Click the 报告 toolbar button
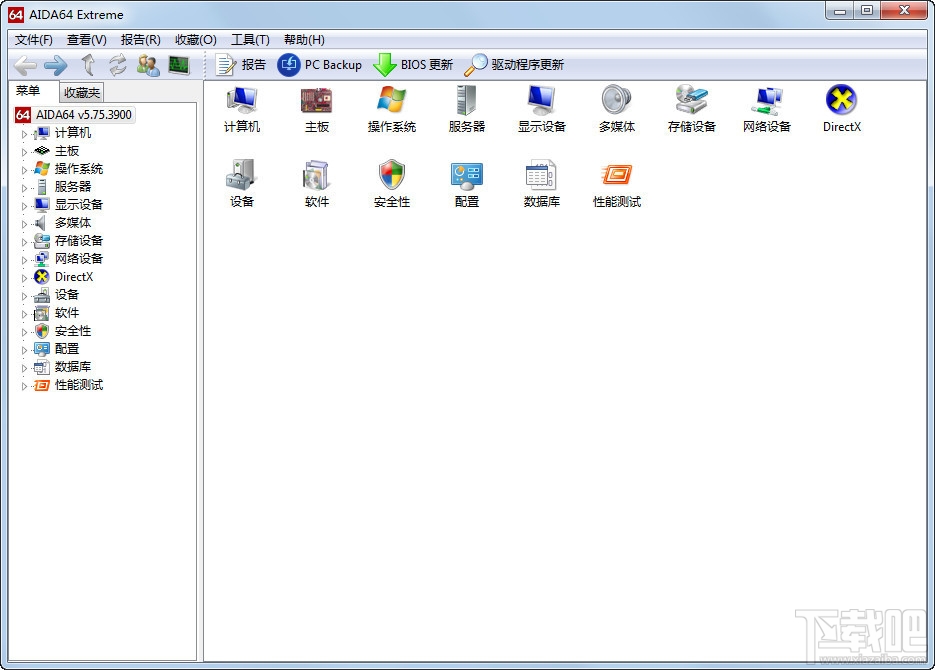Viewport: 935px width, 670px height. point(240,65)
